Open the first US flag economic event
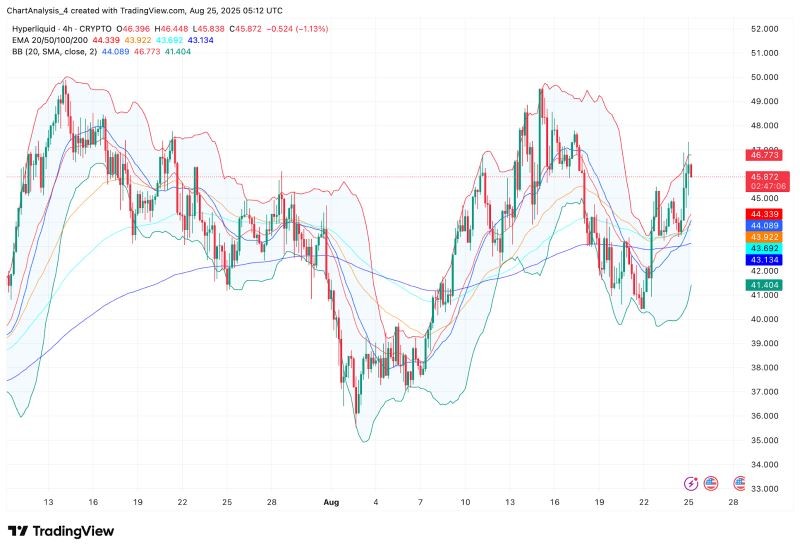This screenshot has width=800, height=551. (x=711, y=483)
